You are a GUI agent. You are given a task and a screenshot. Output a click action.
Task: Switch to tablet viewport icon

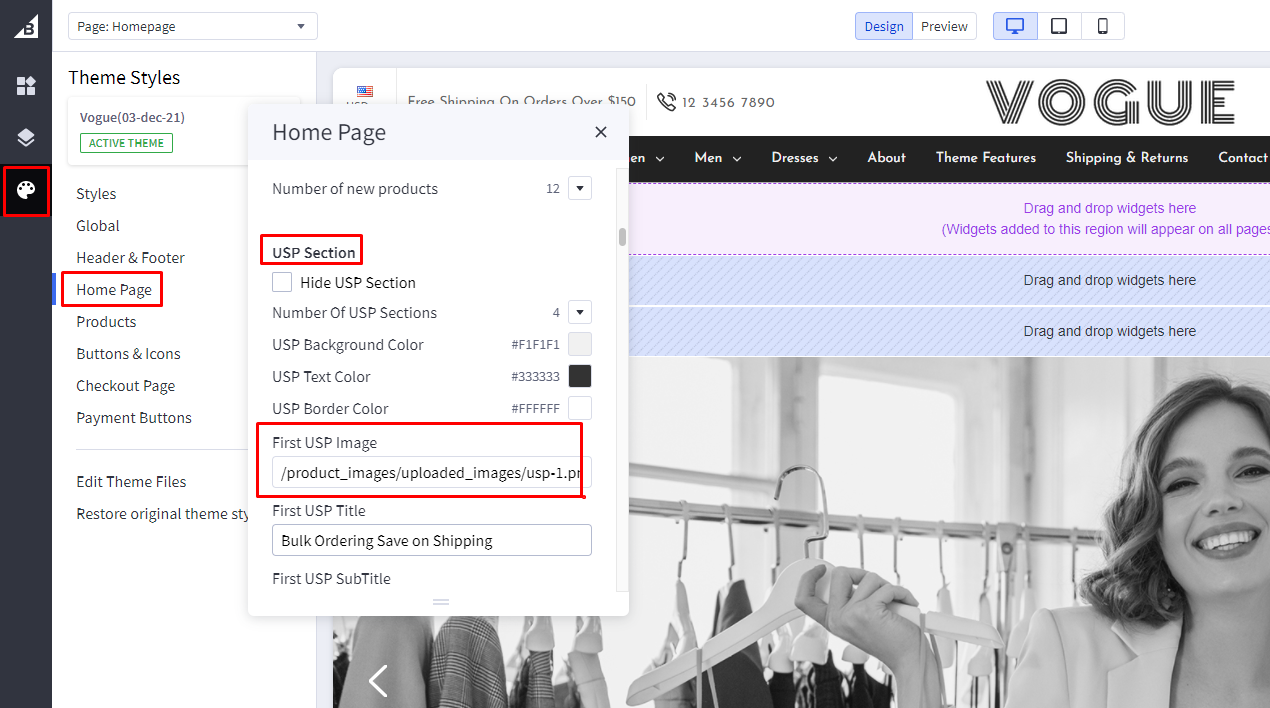(x=1059, y=26)
